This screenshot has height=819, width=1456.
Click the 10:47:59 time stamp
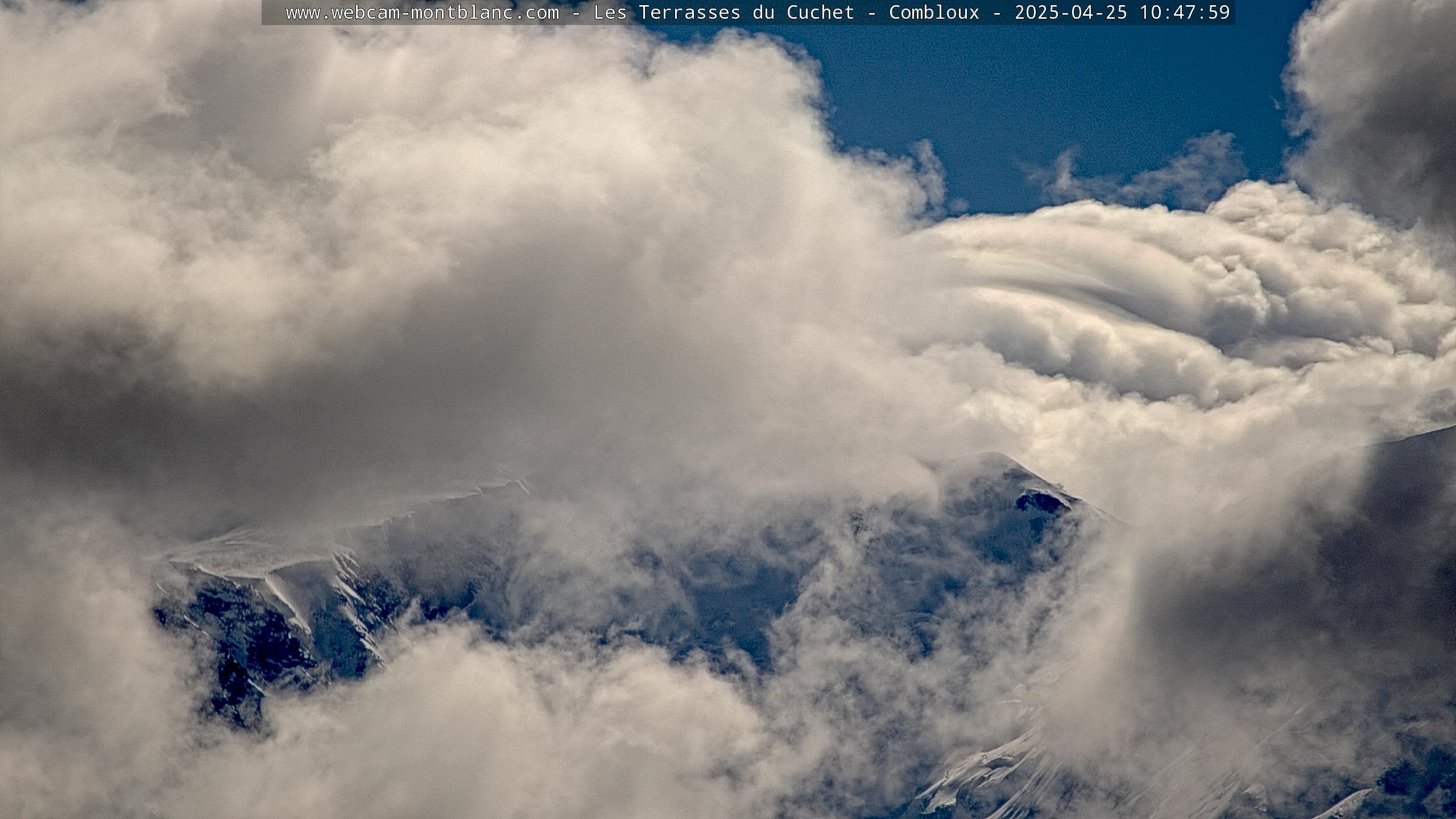pos(1184,13)
